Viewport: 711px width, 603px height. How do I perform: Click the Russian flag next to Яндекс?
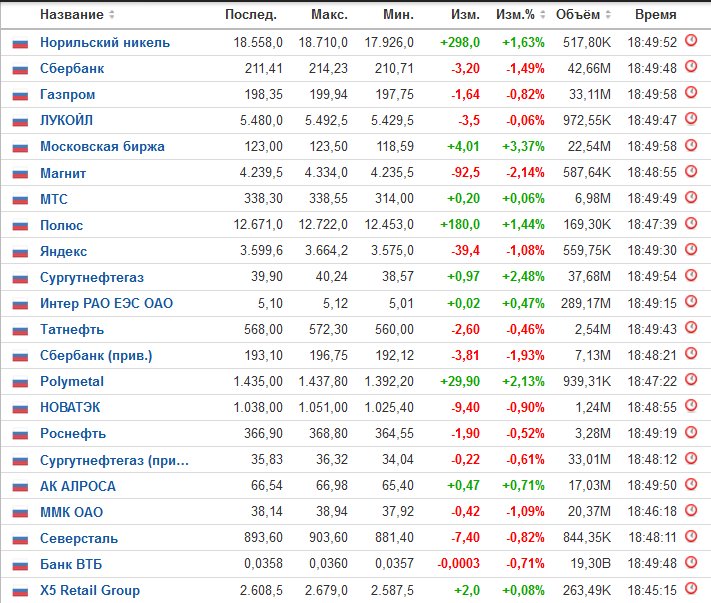tap(20, 253)
